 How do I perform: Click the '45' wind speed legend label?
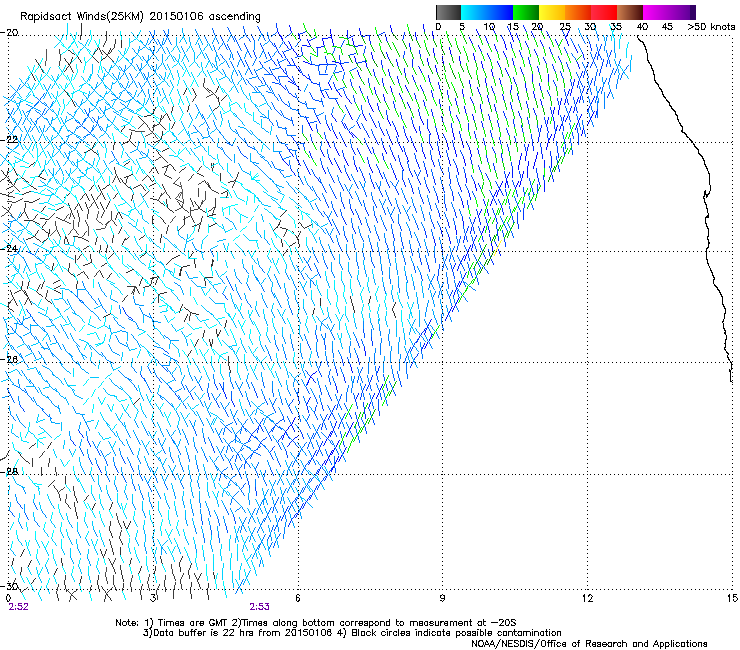667,27
